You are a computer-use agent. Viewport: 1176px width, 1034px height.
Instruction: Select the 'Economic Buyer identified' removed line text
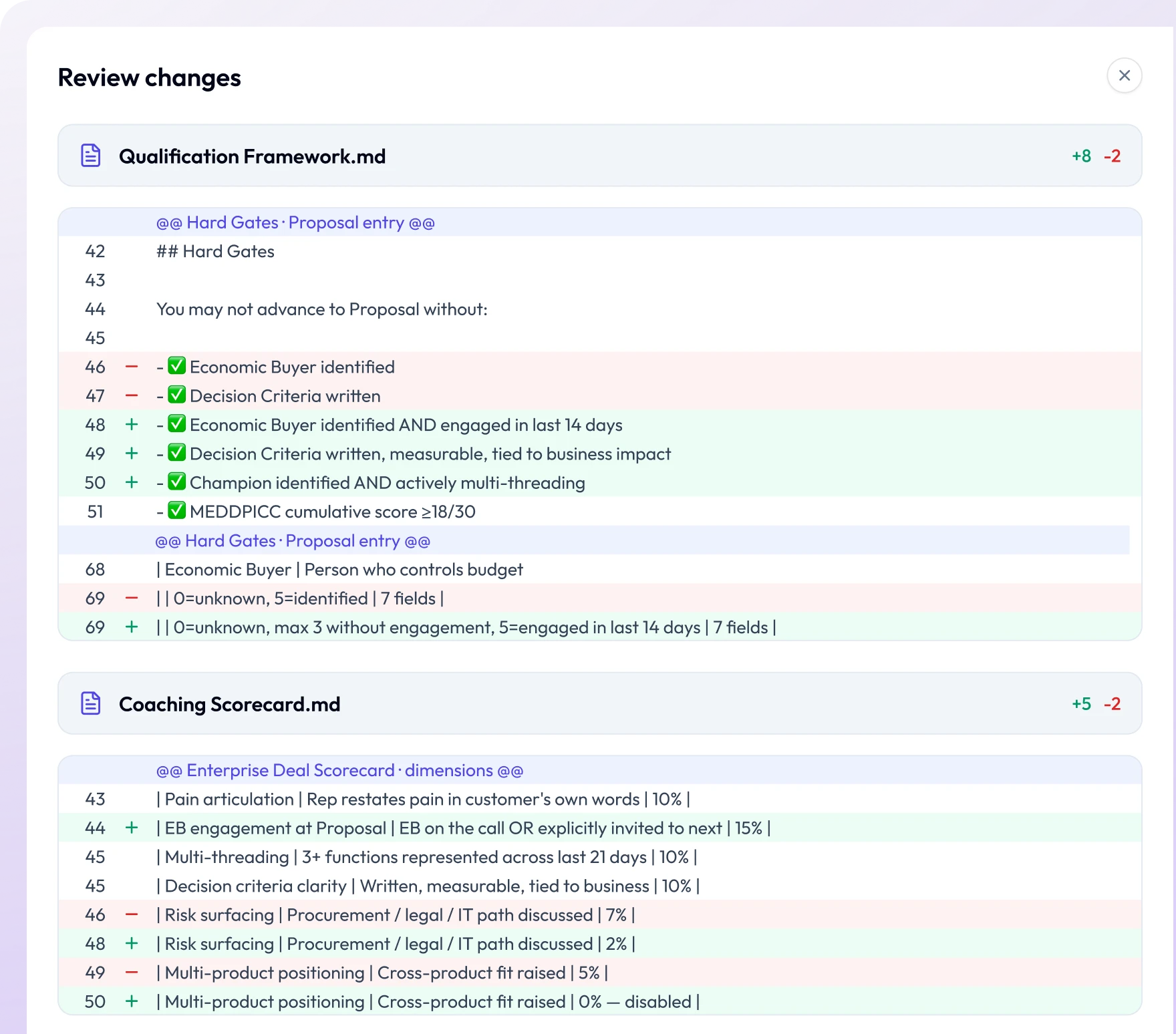pos(292,367)
